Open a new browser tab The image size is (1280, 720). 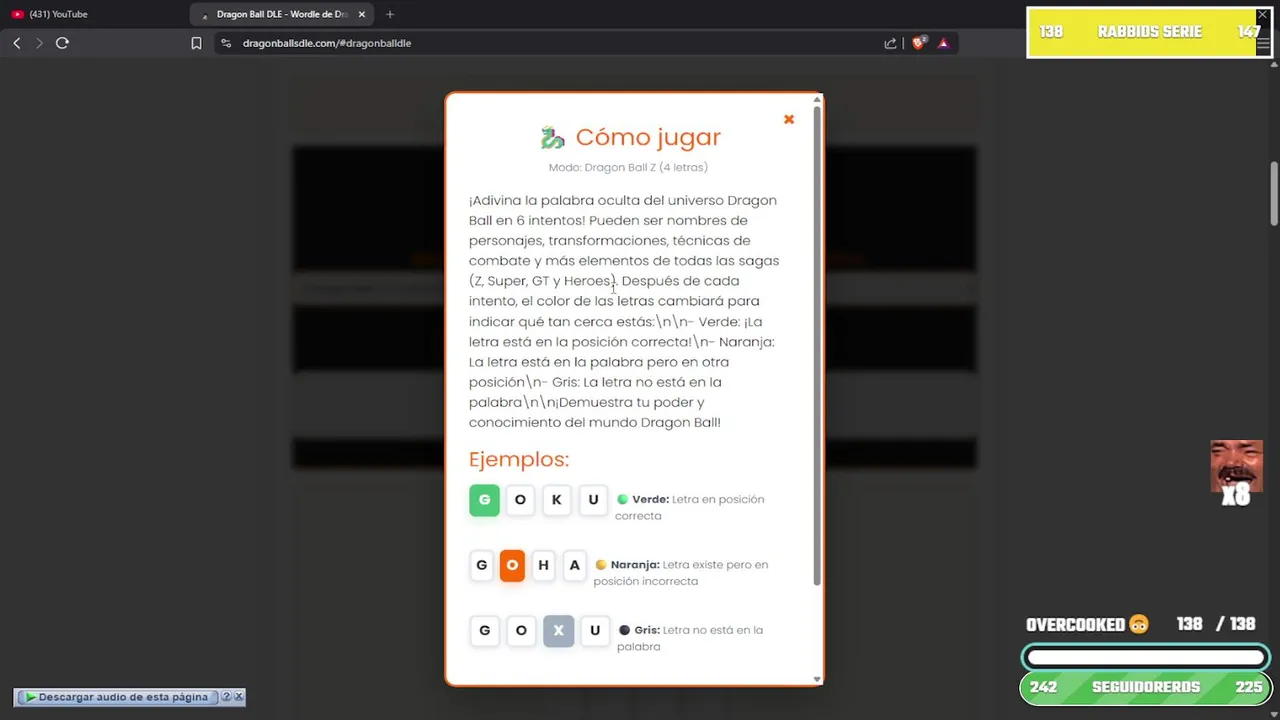coord(390,14)
